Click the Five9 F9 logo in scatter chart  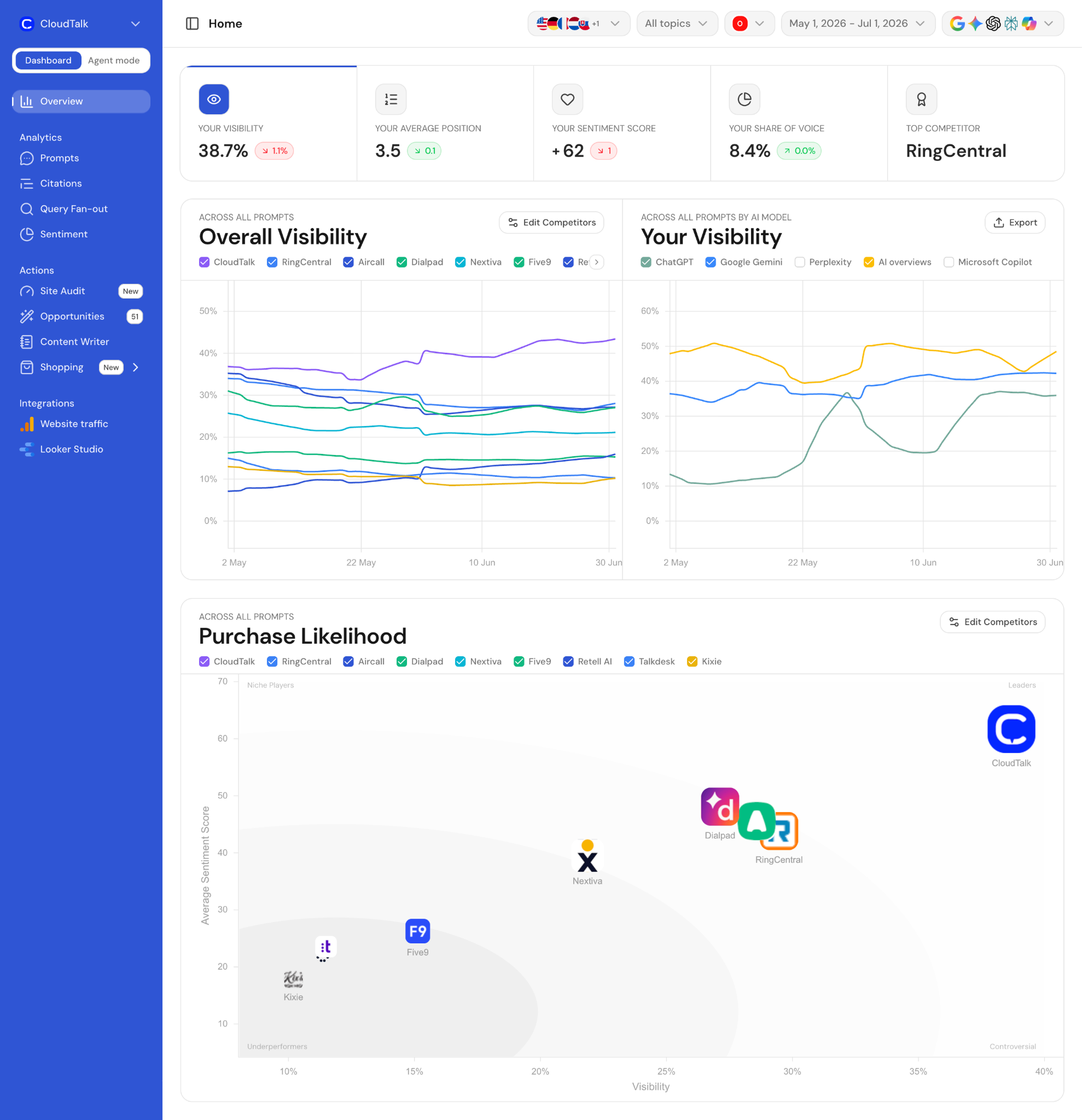click(x=417, y=931)
